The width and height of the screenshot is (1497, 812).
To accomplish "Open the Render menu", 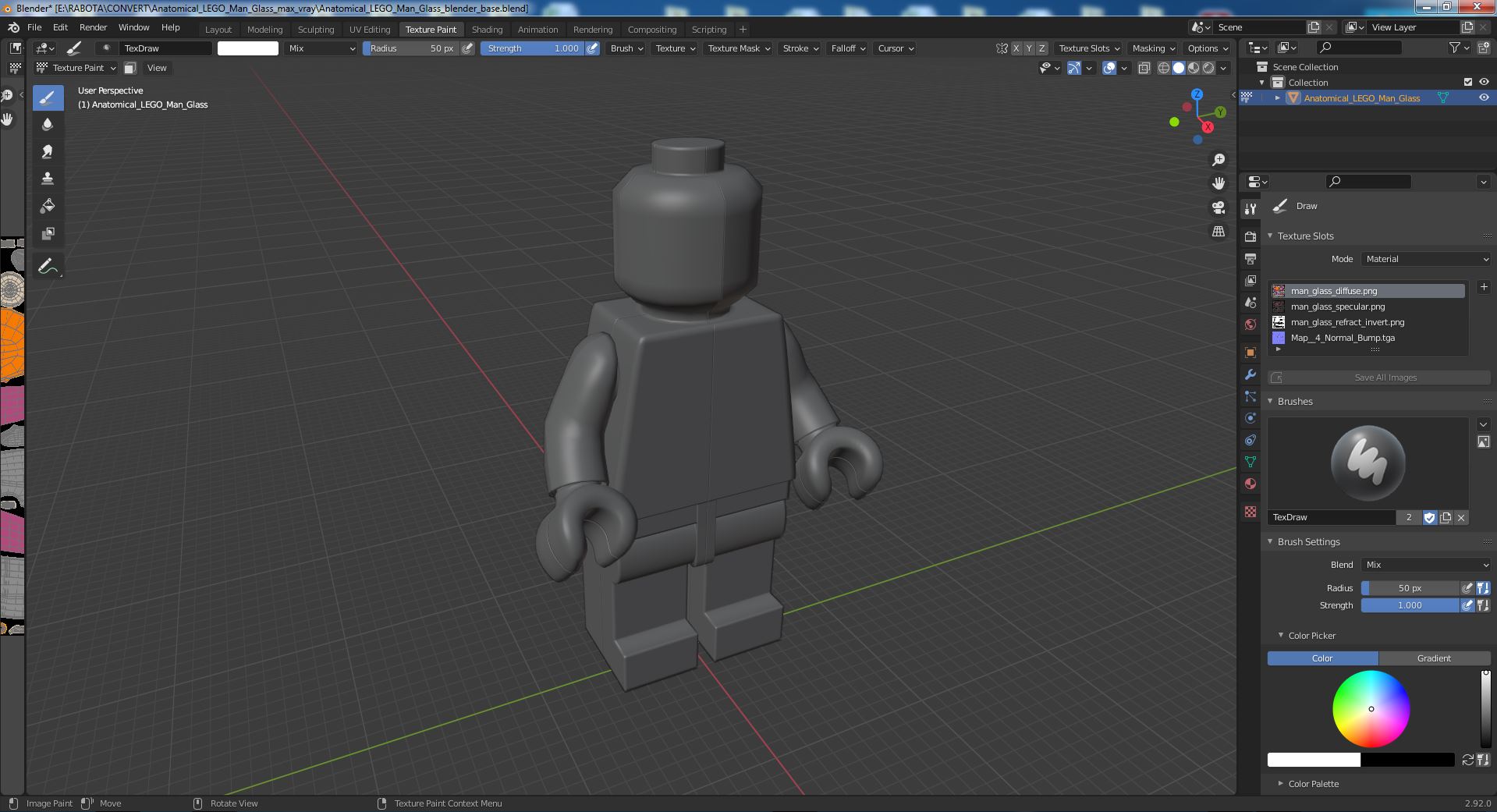I will pos(93,27).
